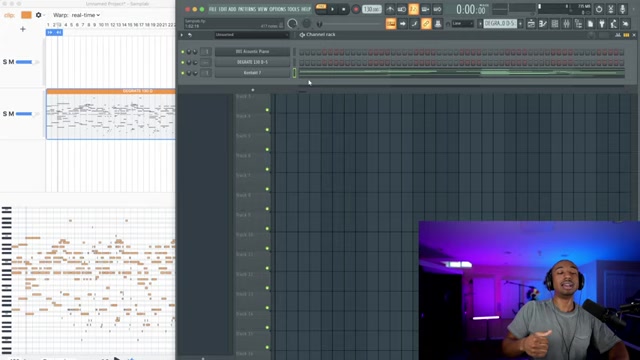Open the PATTERNS menu
Screen dimensions: 640x360
247,9
